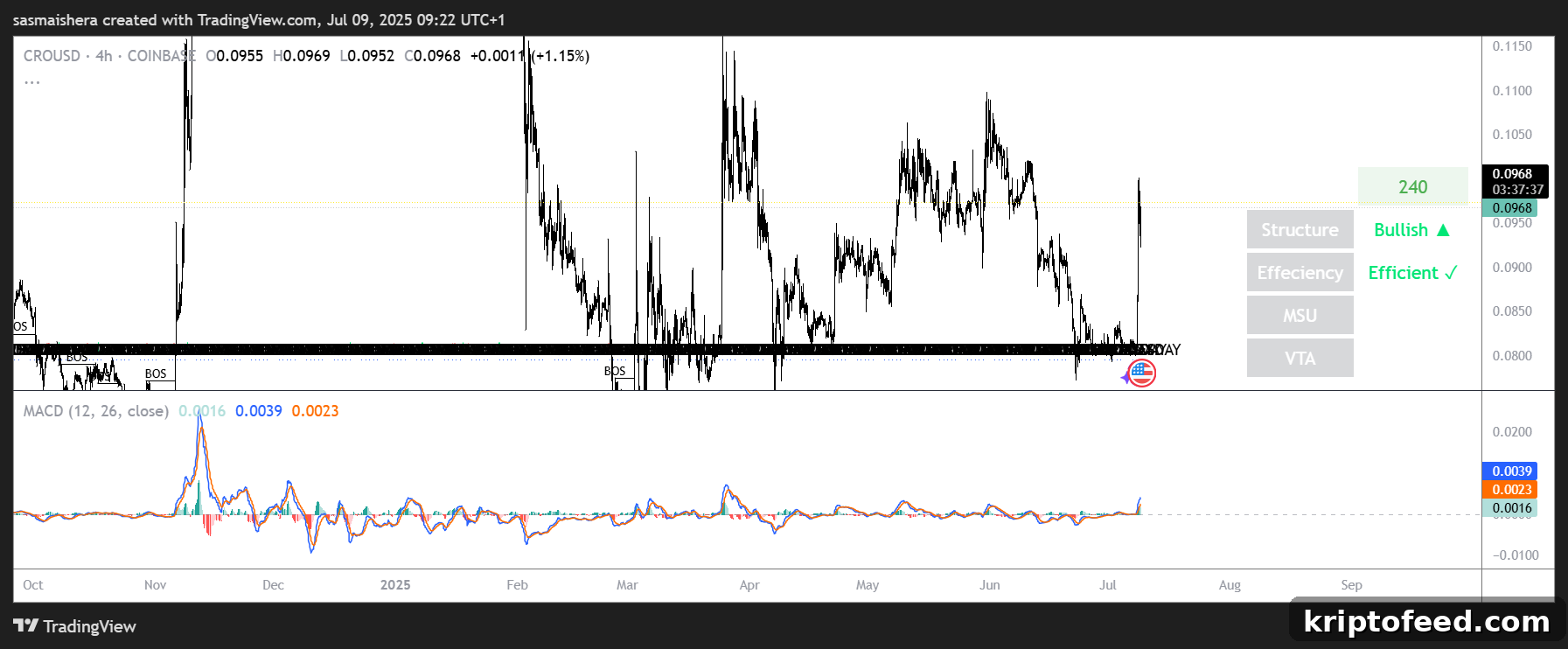
Task: Click the 0.1100 price scale value
Action: coord(1512,91)
